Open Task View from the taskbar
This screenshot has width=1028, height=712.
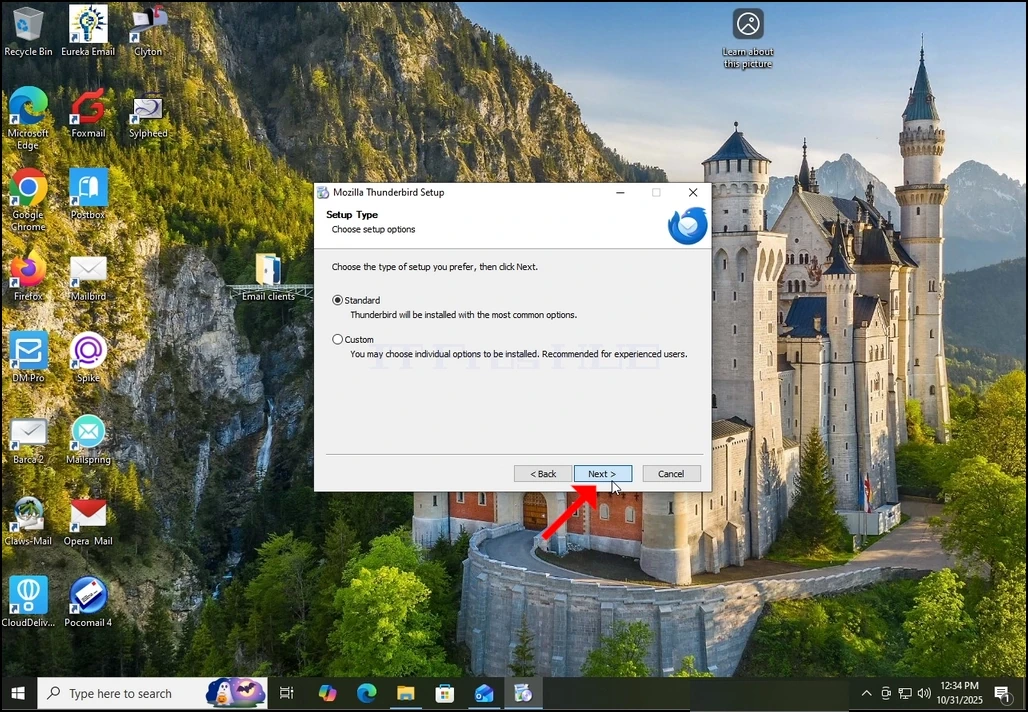pos(287,694)
